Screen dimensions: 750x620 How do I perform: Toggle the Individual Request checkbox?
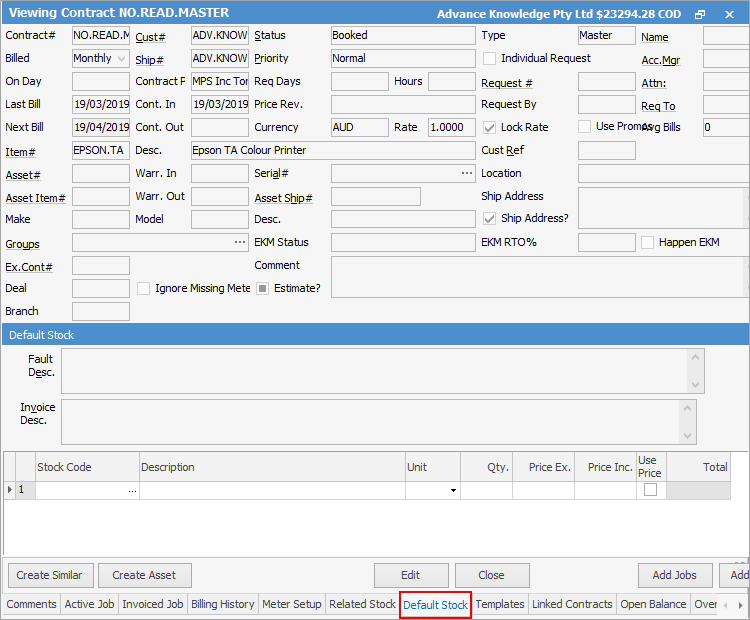click(489, 59)
